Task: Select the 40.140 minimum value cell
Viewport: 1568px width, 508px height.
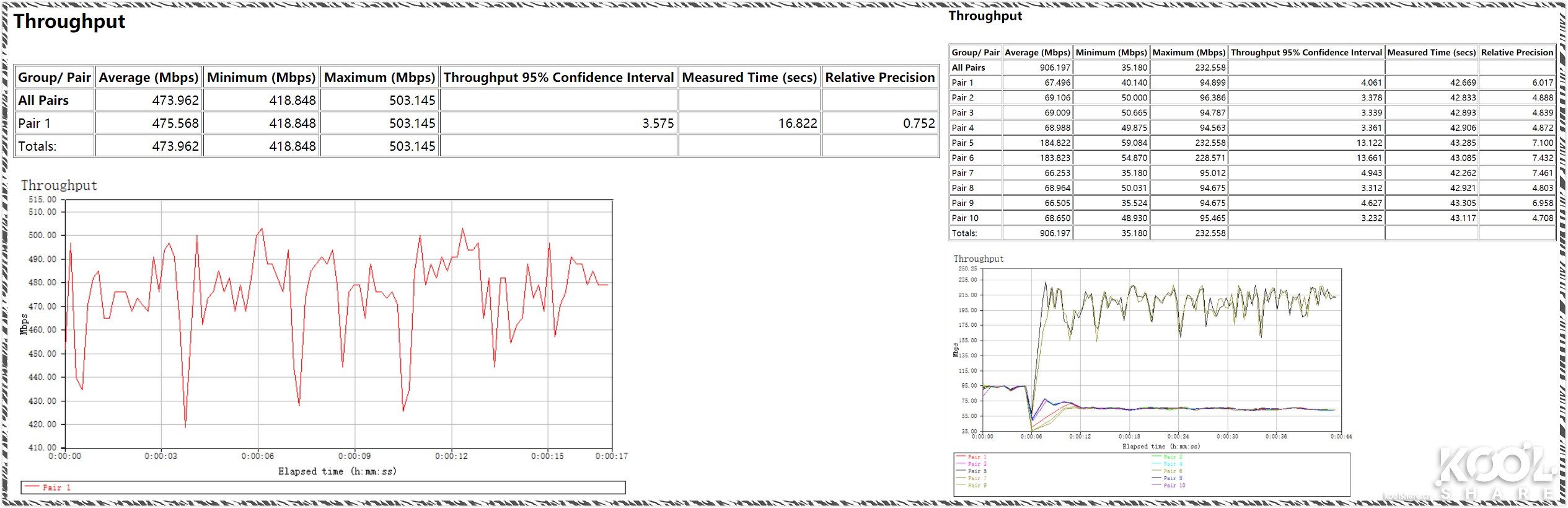Action: tap(1111, 82)
